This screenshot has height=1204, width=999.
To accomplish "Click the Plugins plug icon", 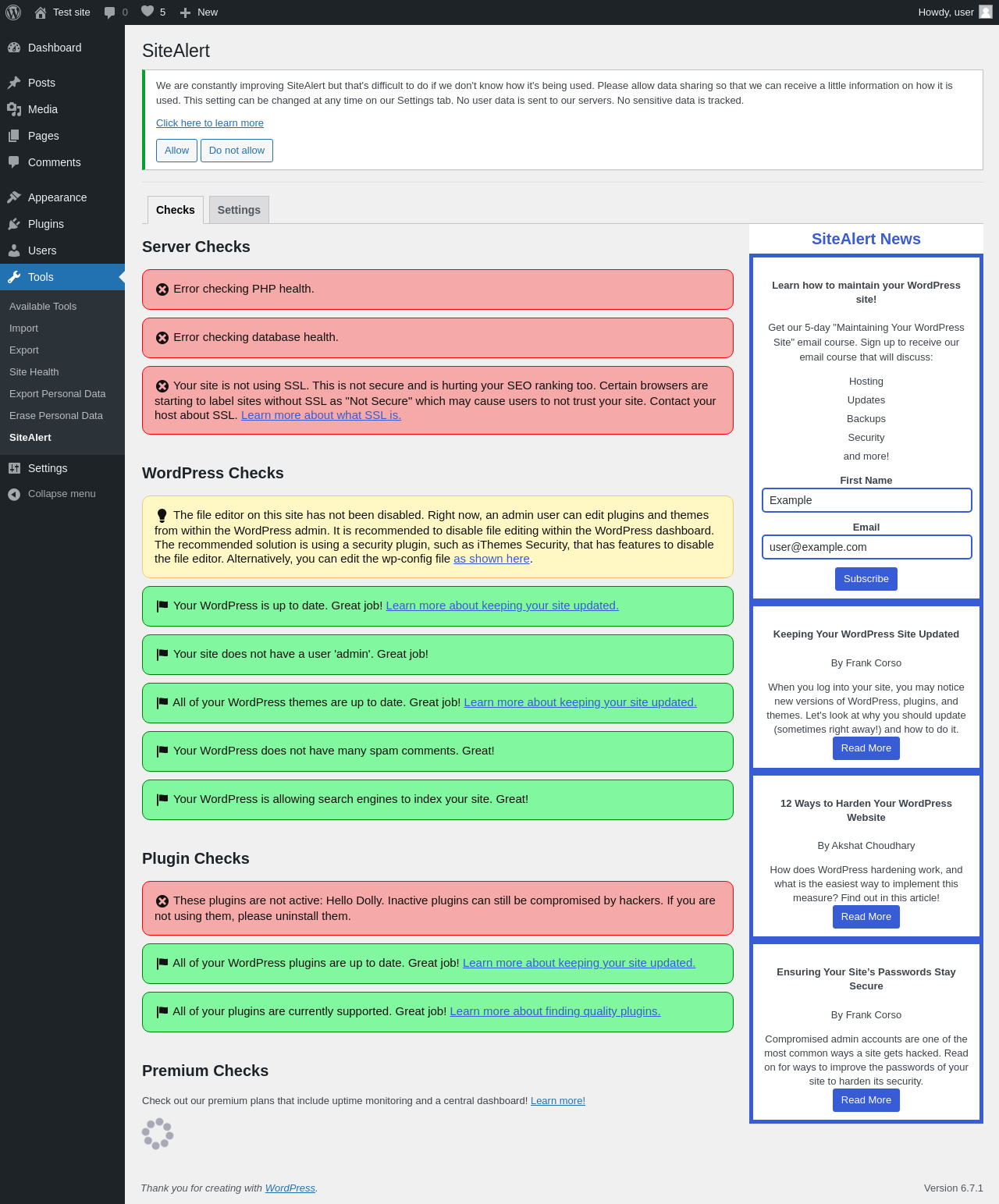I will point(14,224).
